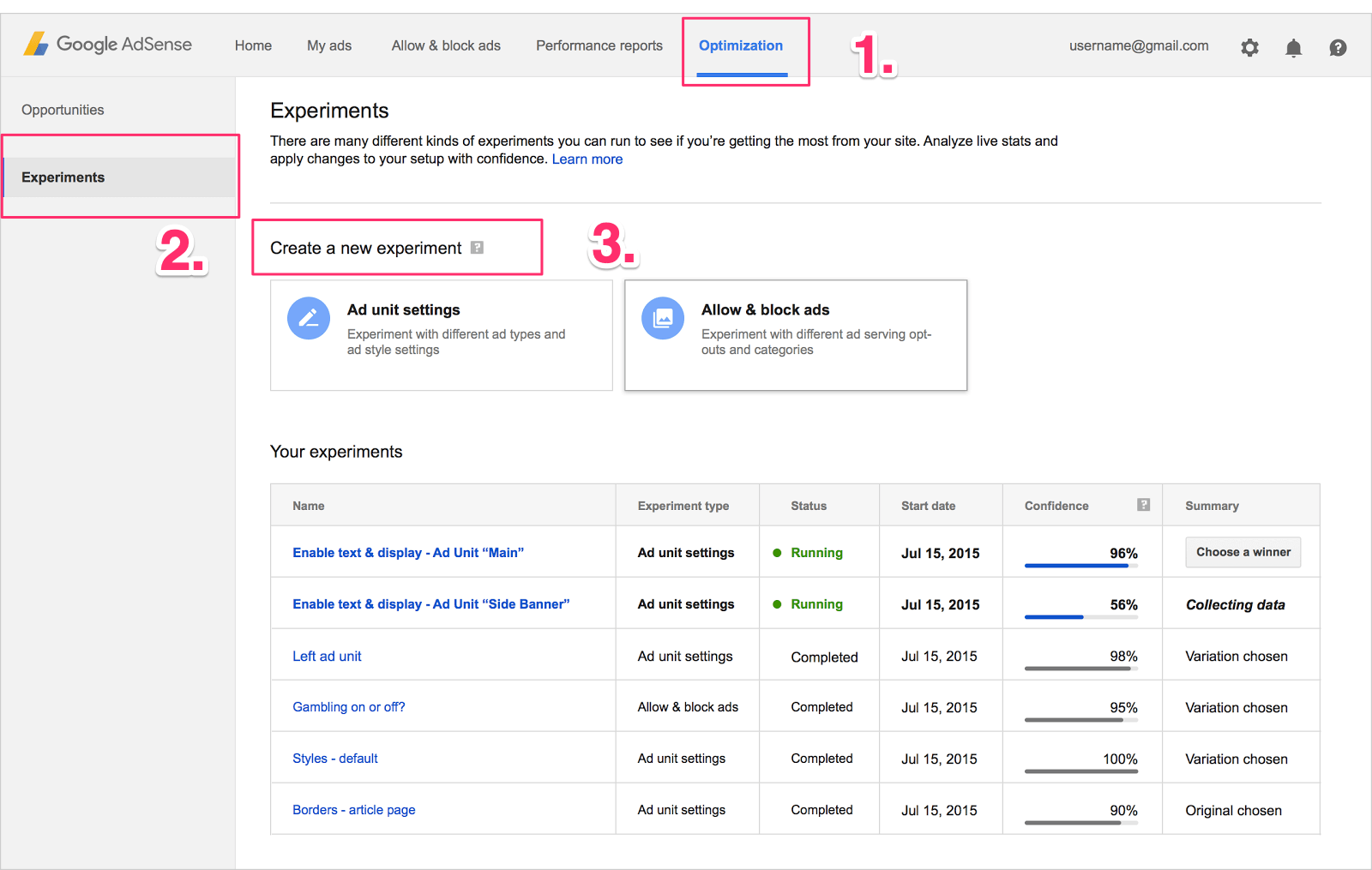Open the Confidence column help icon
Viewport: 1372px width, 870px height.
pyautogui.click(x=1144, y=505)
